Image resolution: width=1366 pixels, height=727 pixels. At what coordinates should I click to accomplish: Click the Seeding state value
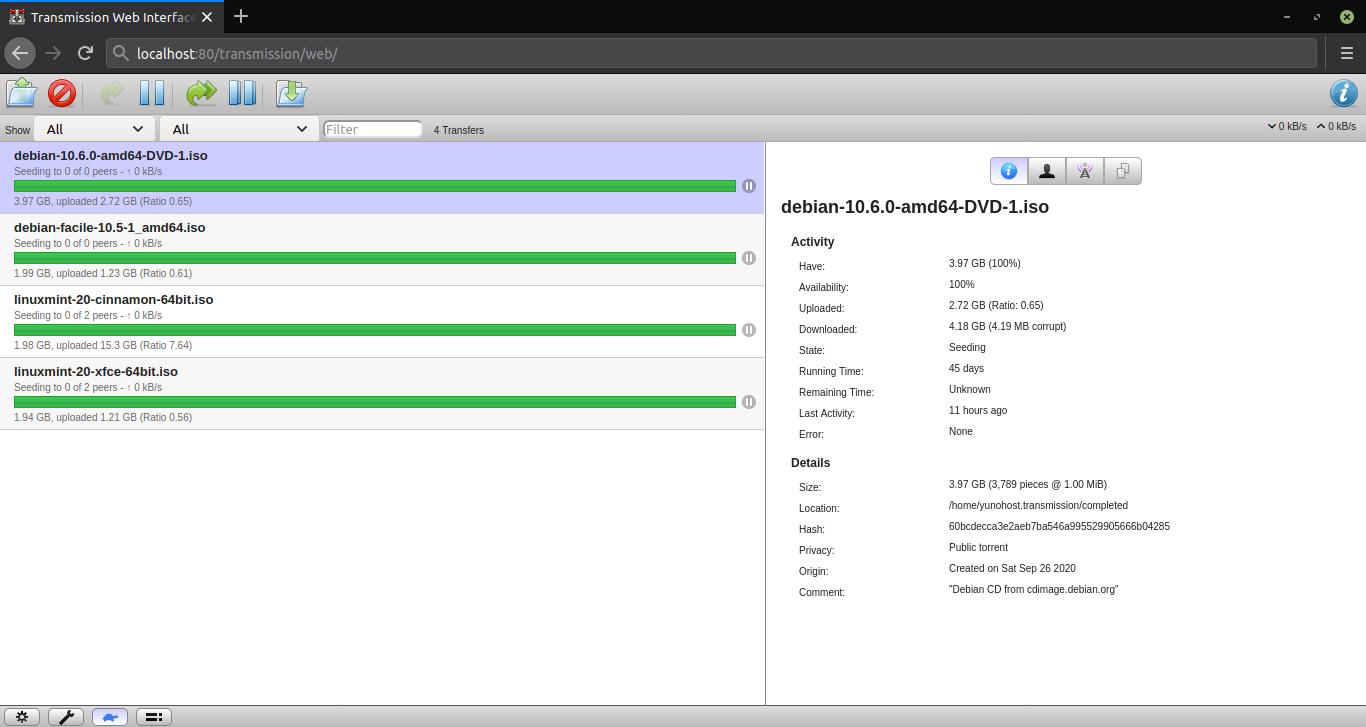967,348
